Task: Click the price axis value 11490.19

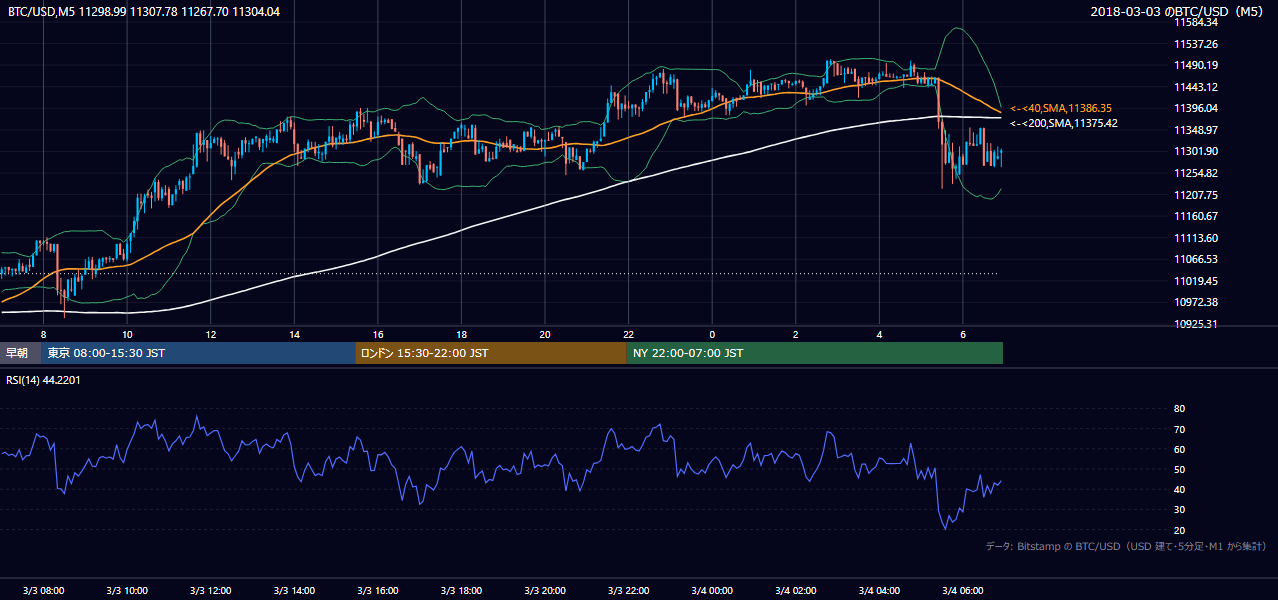Action: tap(1196, 65)
